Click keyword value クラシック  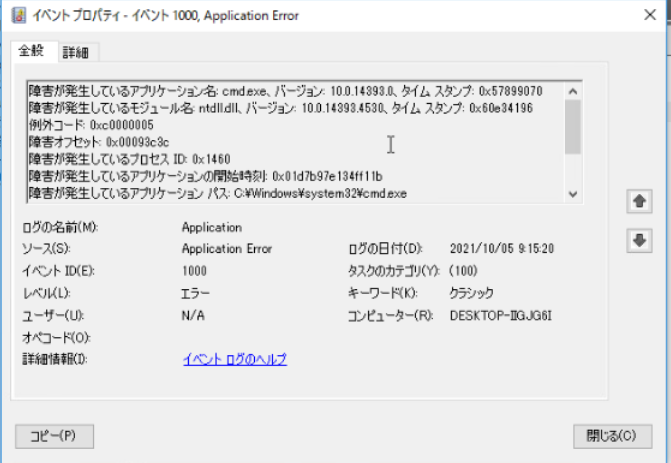coord(471,293)
